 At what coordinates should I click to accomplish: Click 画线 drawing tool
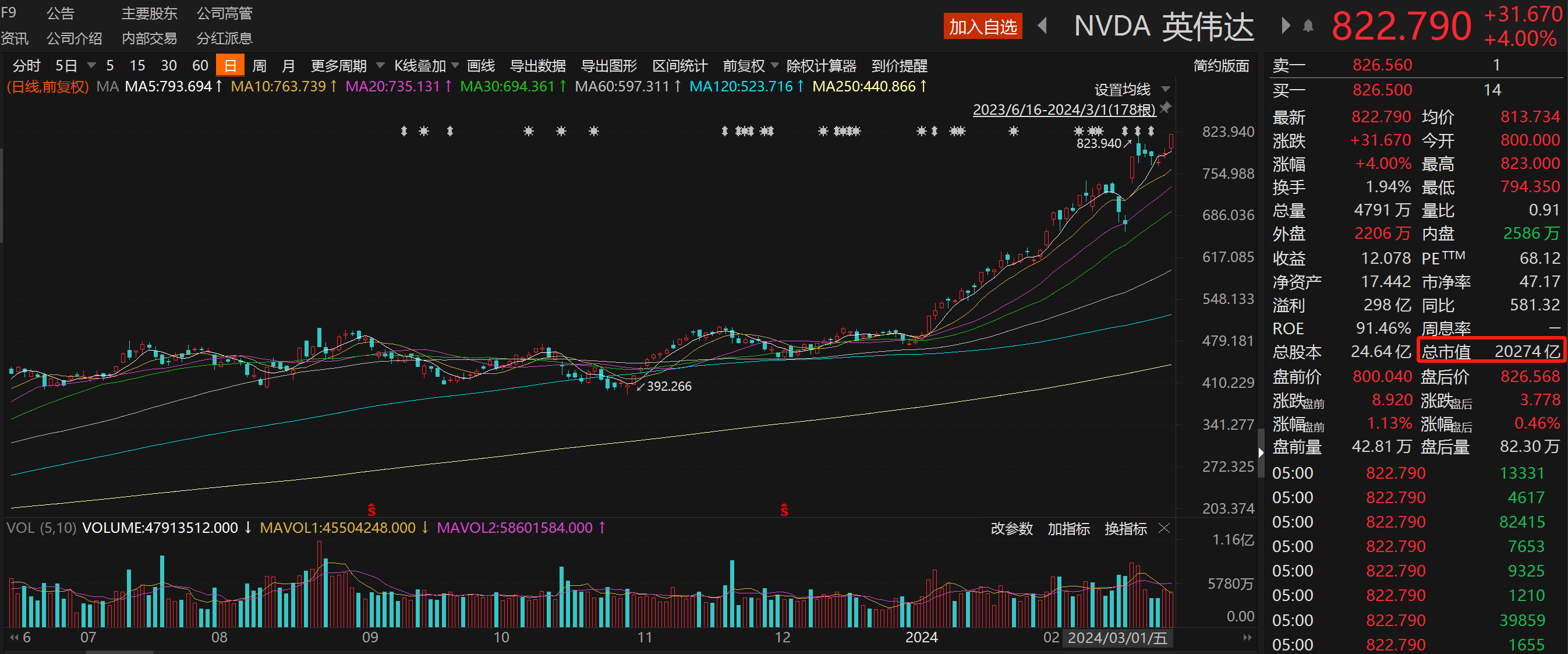tap(481, 65)
